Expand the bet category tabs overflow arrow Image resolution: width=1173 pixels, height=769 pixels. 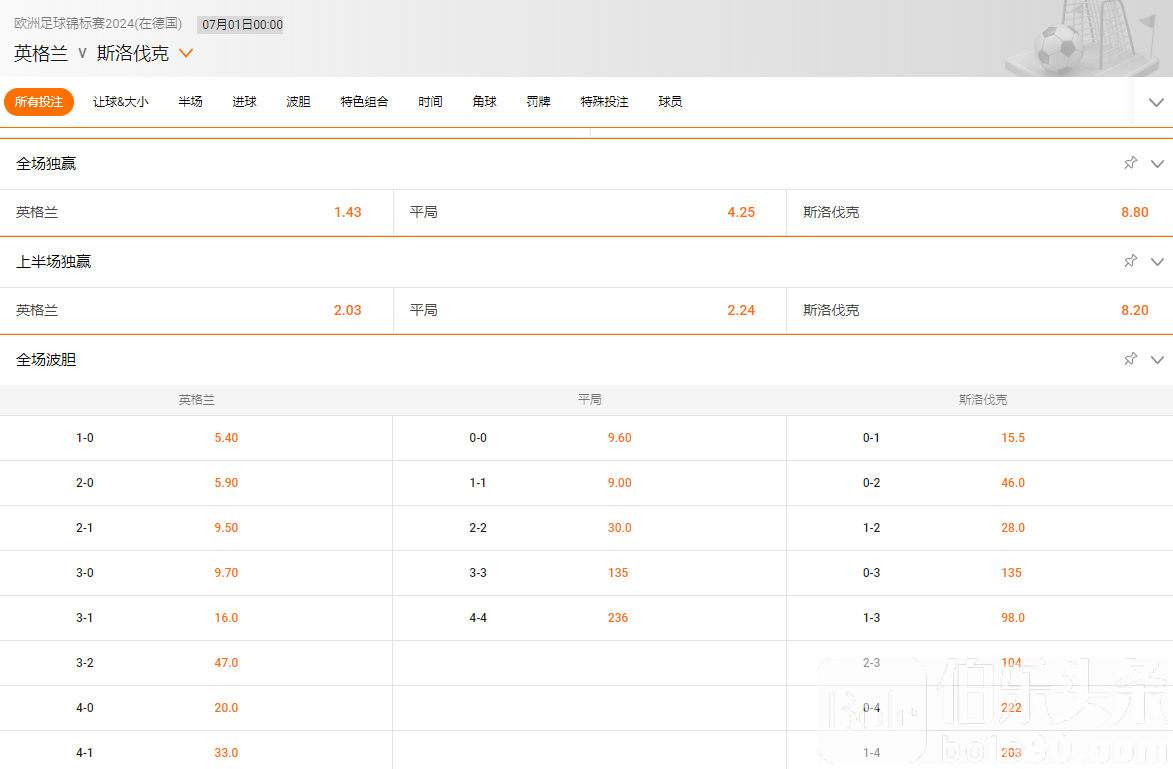[x=1156, y=102]
